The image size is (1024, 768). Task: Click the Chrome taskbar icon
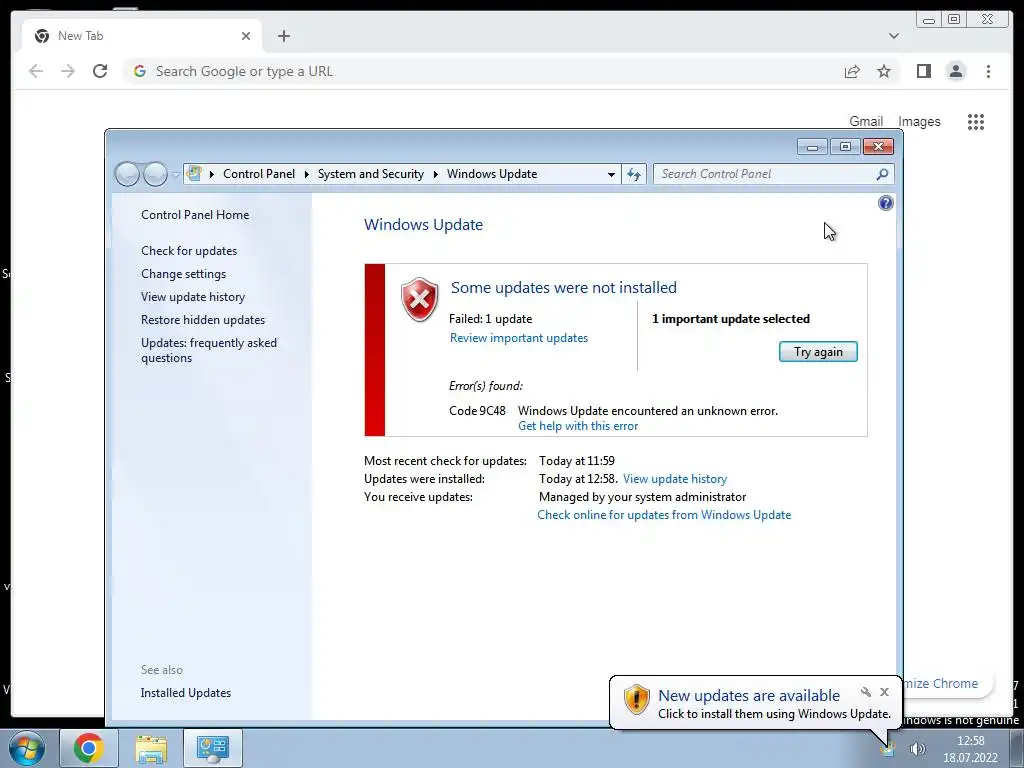click(x=88, y=748)
